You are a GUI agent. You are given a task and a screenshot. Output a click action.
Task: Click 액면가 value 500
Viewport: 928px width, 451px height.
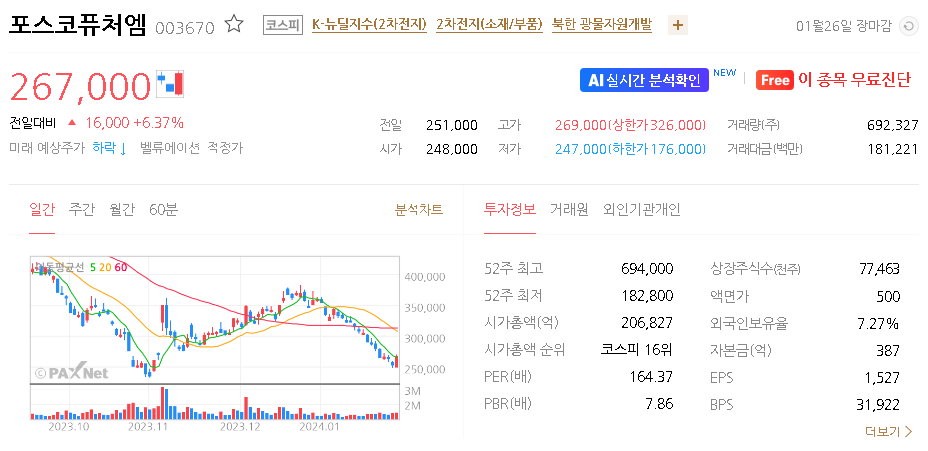(888, 296)
